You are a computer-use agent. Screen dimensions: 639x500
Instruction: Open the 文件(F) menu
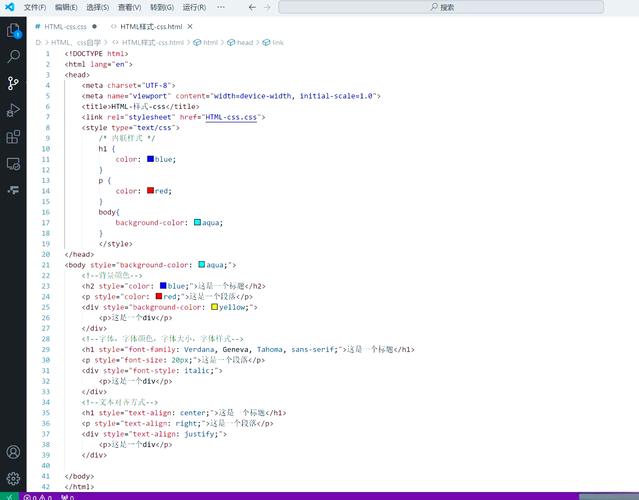pyautogui.click(x=35, y=7)
